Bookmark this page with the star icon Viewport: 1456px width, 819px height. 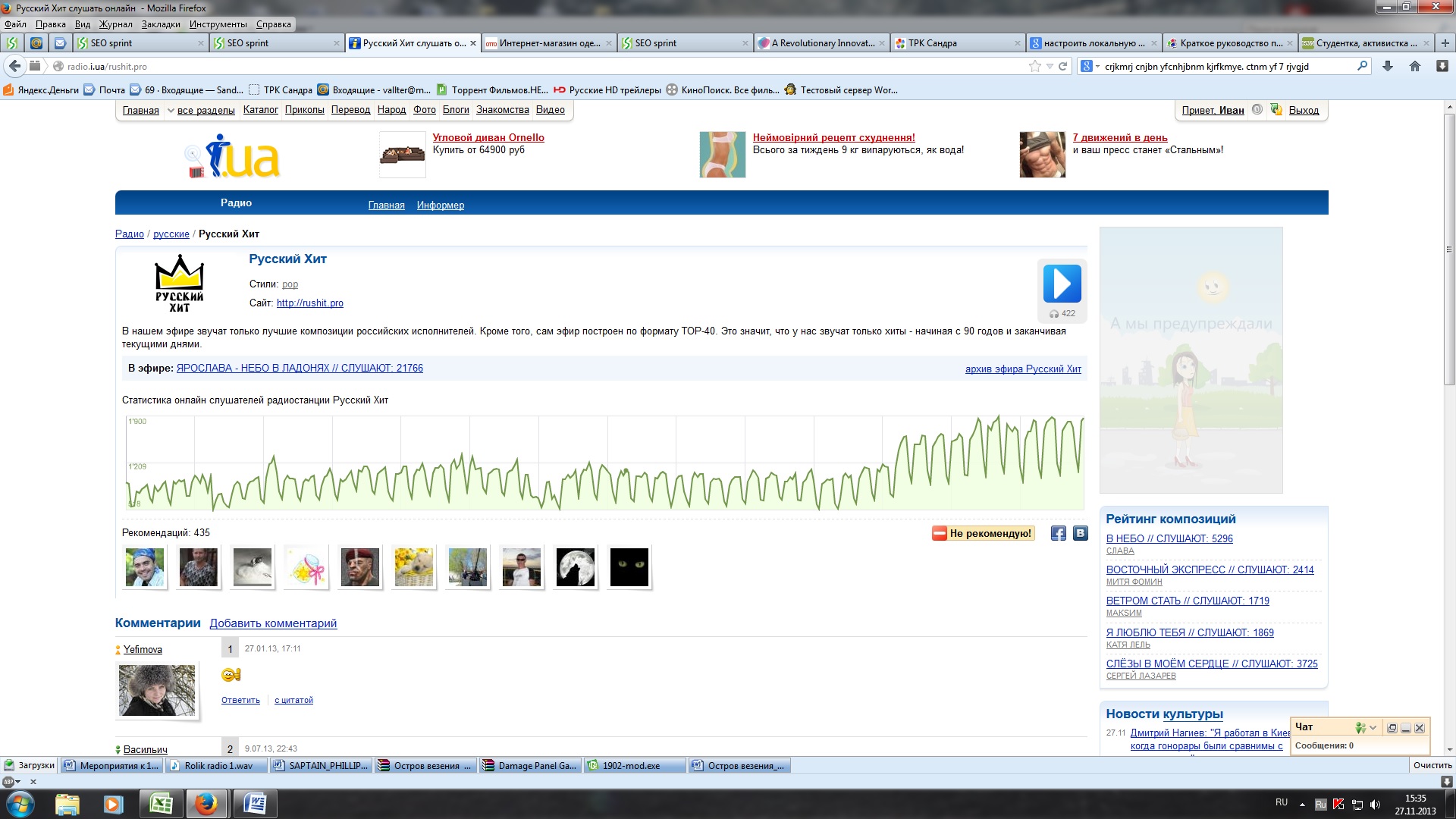click(1034, 66)
